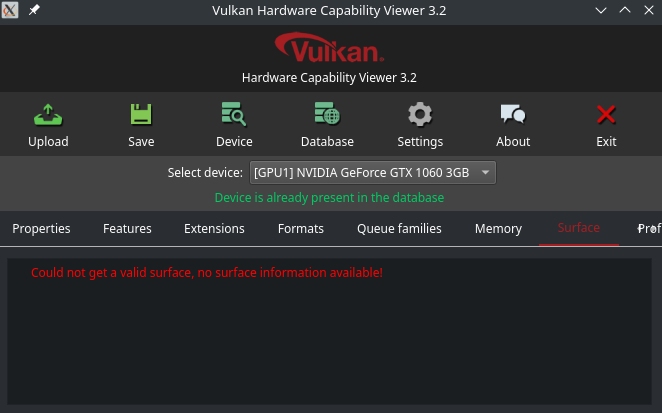Click the device dropdown arrow
Viewport: 662px width, 413px height.
click(486, 173)
